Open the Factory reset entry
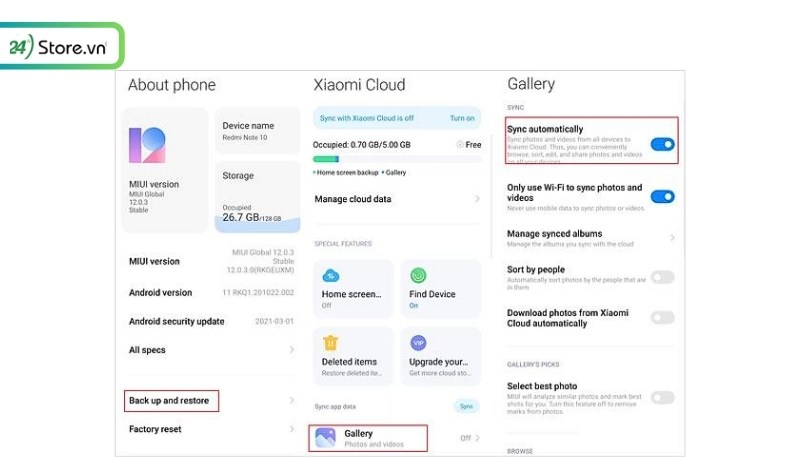The height and width of the screenshot is (457, 800). tap(210, 429)
